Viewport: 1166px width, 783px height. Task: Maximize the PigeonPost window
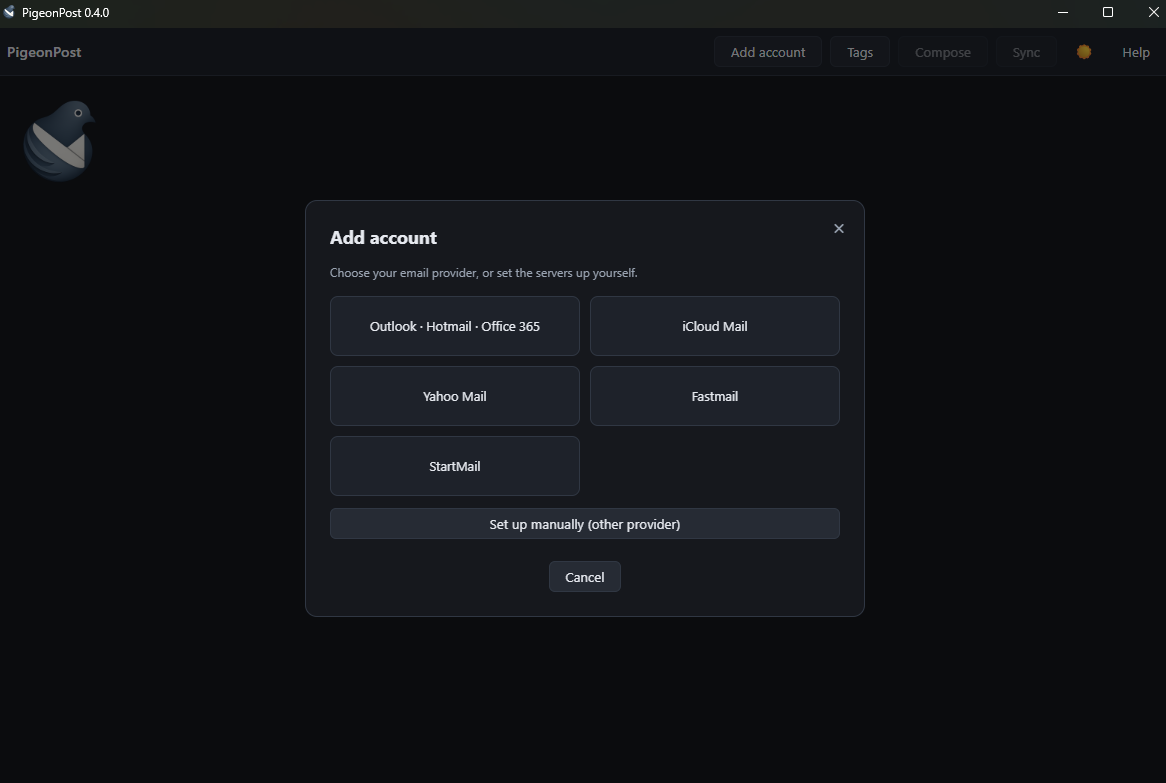[1107, 12]
